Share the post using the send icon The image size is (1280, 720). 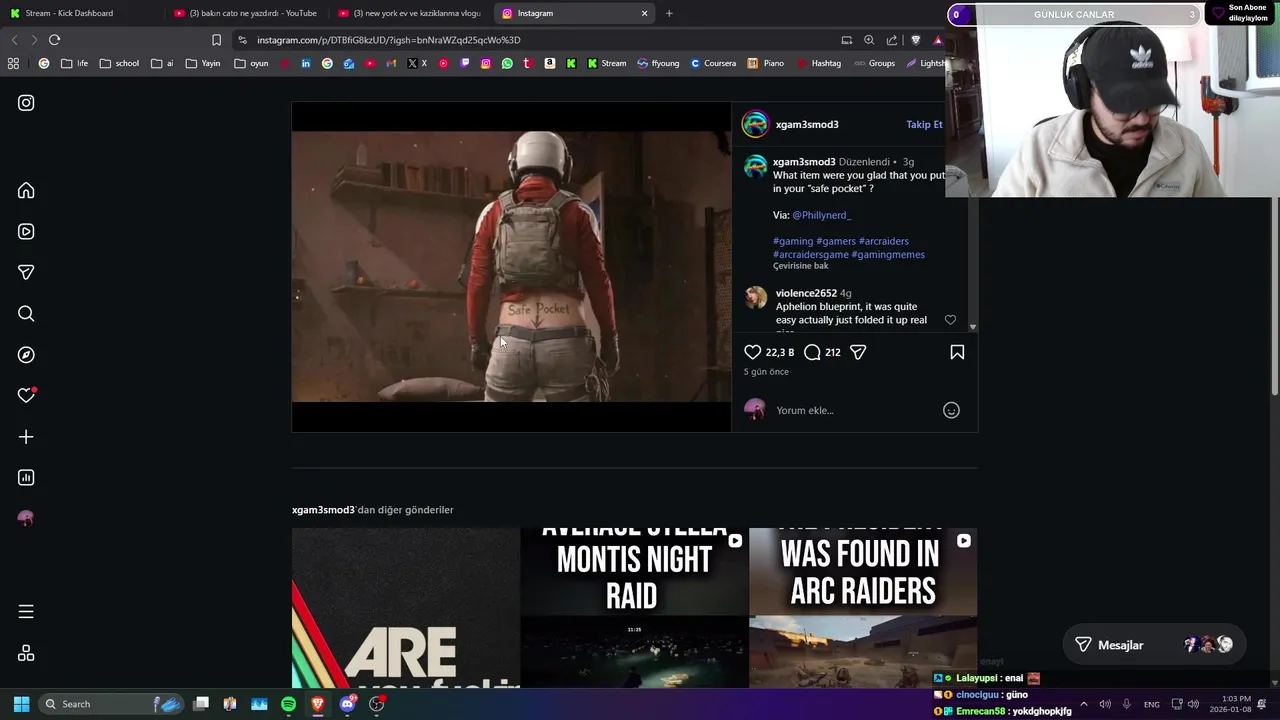click(x=858, y=352)
